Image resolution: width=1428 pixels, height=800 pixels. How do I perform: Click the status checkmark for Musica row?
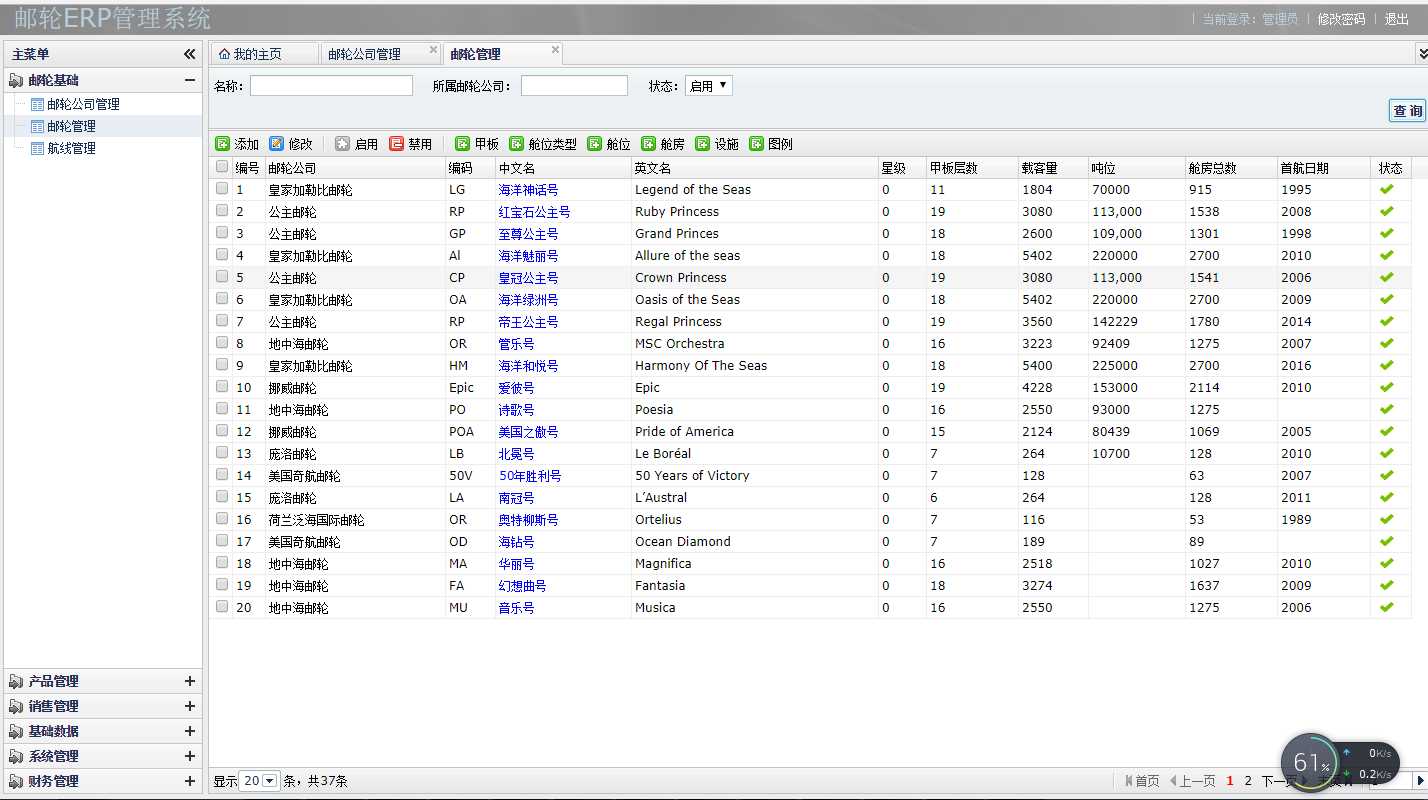1386,607
